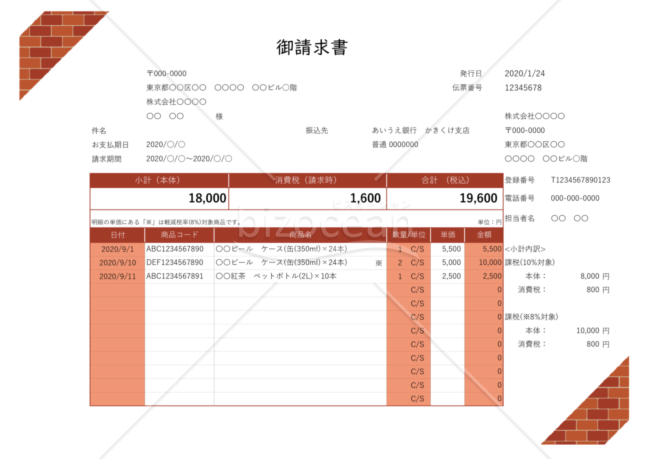Screen dimensions: 650x459
Task: Click the 合計(税込) header cell
Action: [x=445, y=180]
